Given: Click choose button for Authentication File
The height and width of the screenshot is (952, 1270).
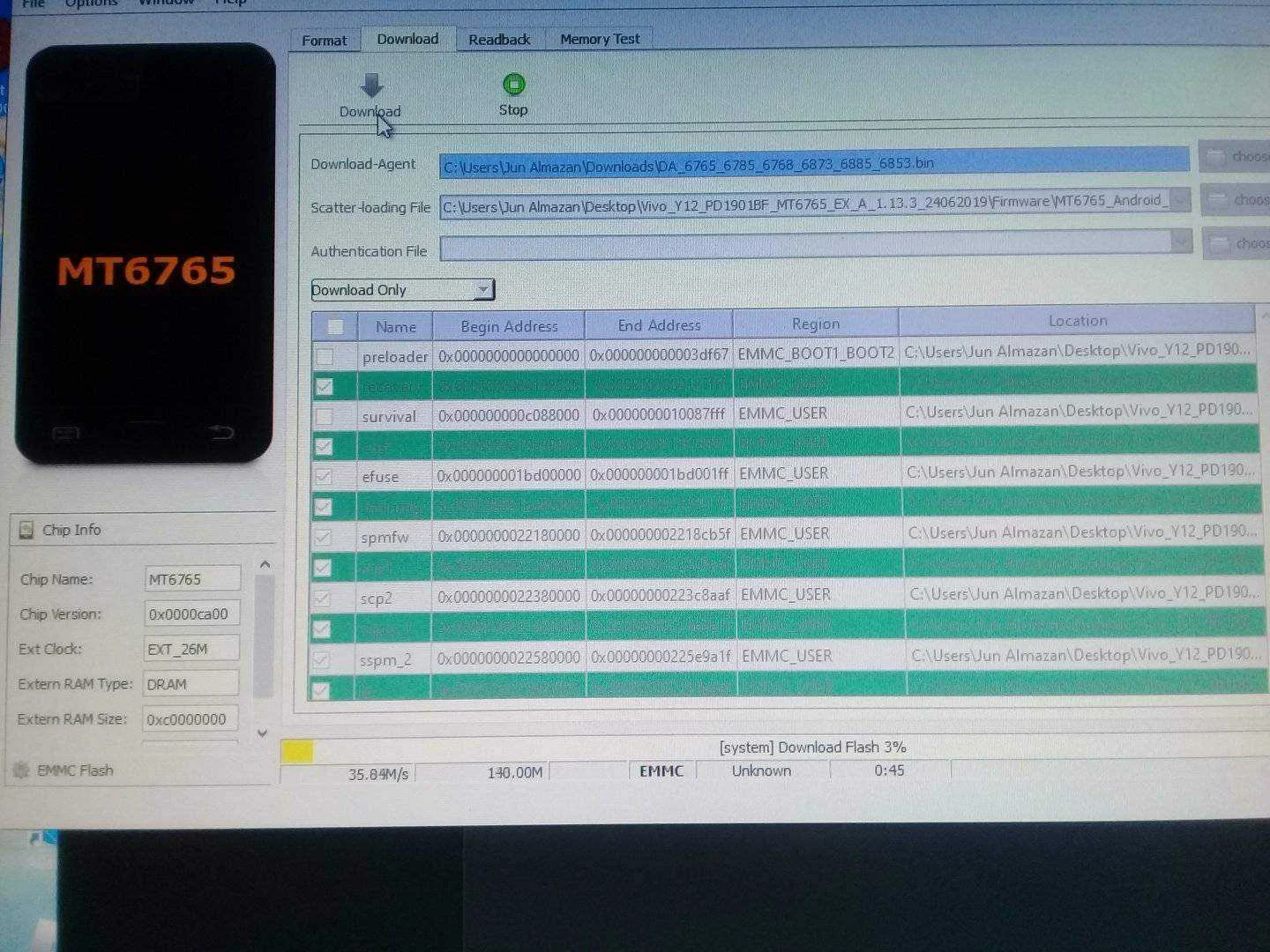Looking at the screenshot, I should [x=1237, y=242].
